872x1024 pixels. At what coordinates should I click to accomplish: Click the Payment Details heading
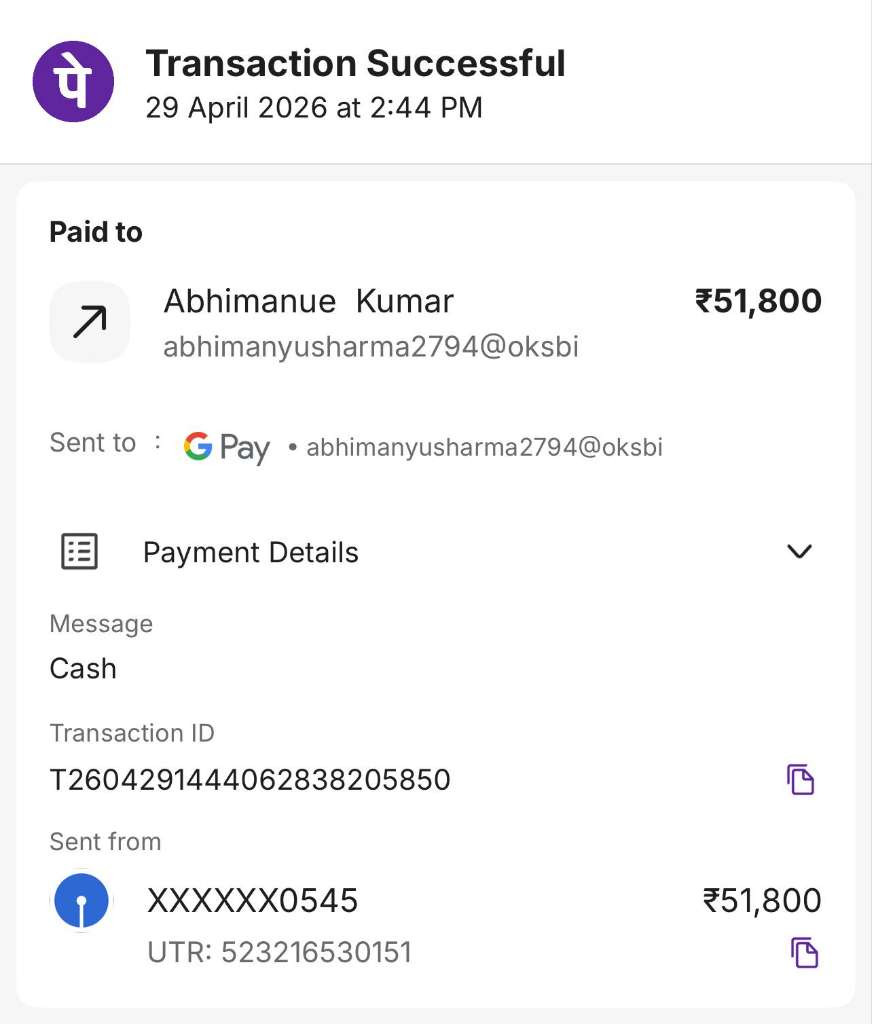(x=251, y=552)
